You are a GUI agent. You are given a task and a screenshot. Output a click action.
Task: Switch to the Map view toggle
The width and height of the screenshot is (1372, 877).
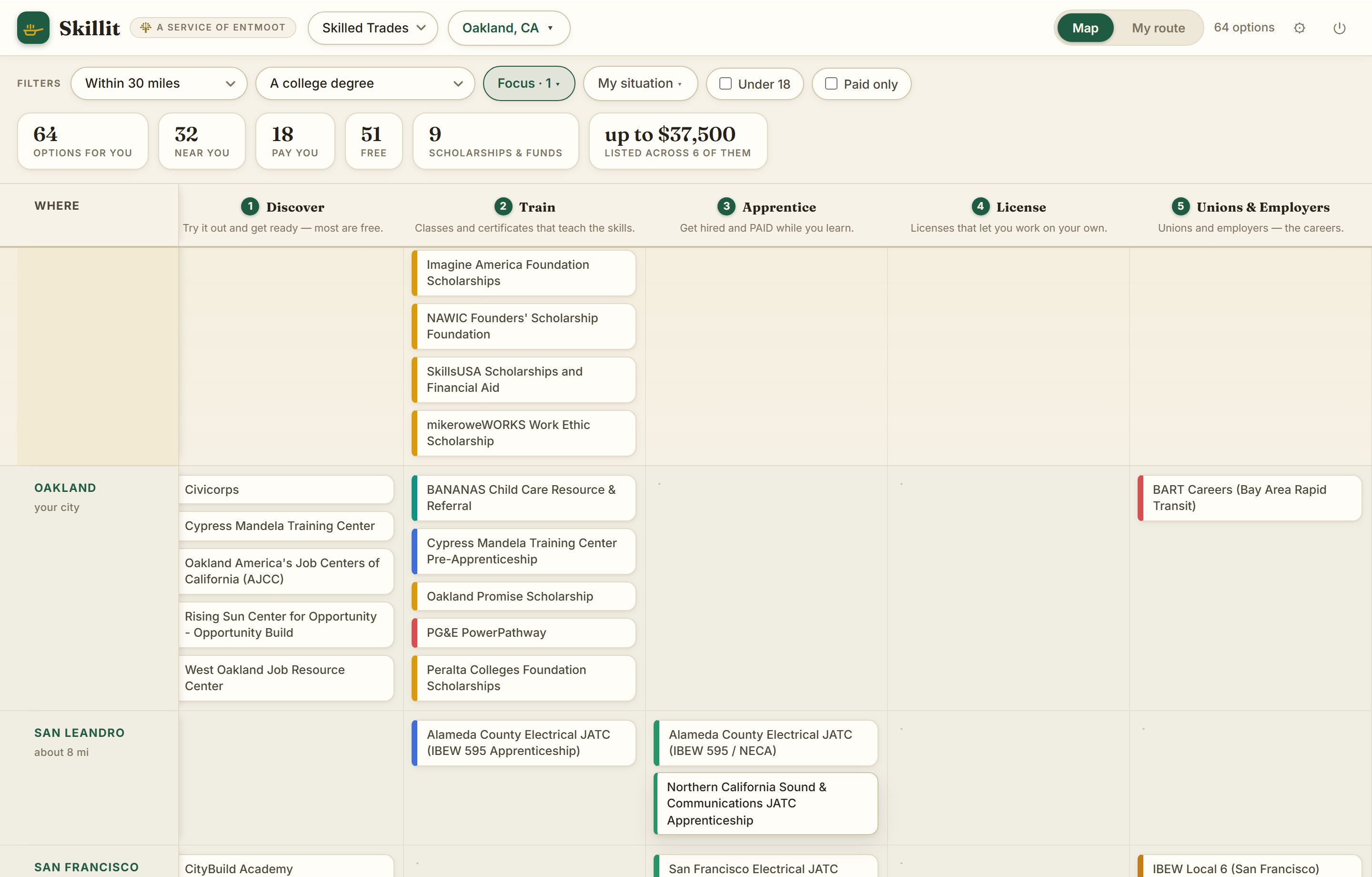pyautogui.click(x=1085, y=28)
